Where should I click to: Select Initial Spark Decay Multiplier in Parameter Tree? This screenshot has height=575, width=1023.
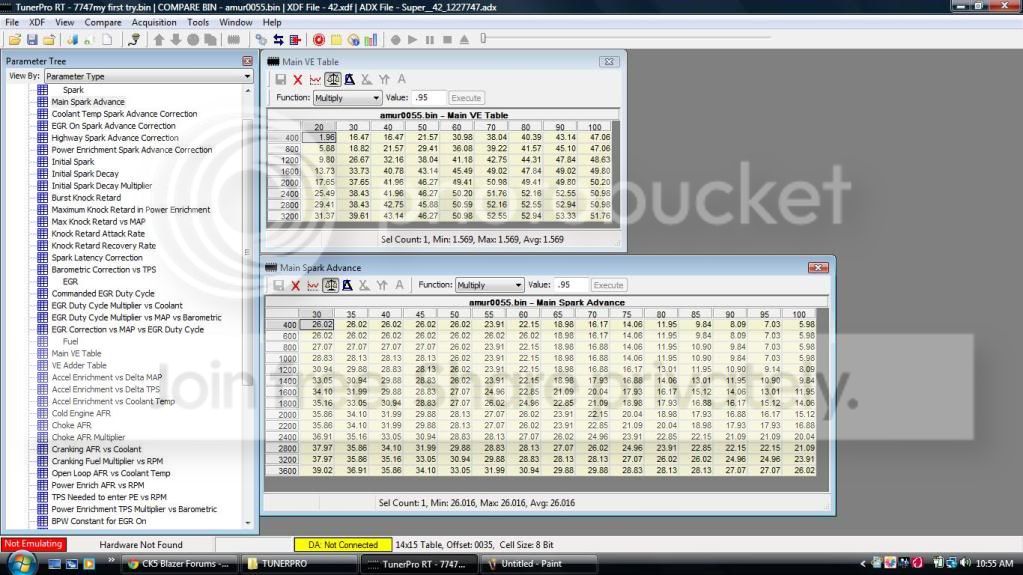click(101, 185)
